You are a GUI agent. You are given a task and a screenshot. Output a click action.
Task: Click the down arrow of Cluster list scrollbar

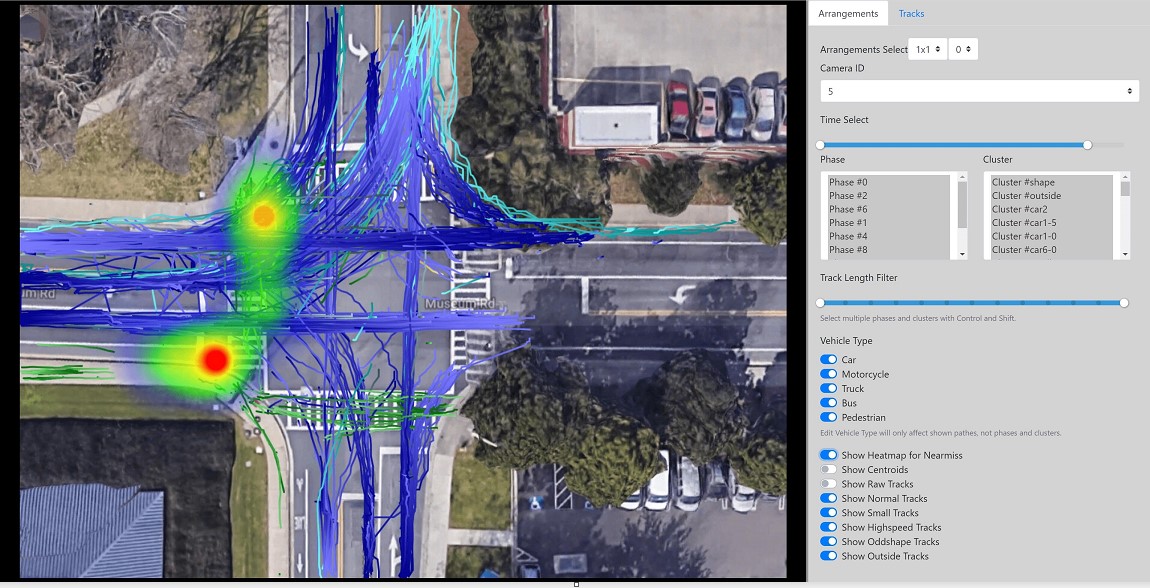tap(1125, 254)
